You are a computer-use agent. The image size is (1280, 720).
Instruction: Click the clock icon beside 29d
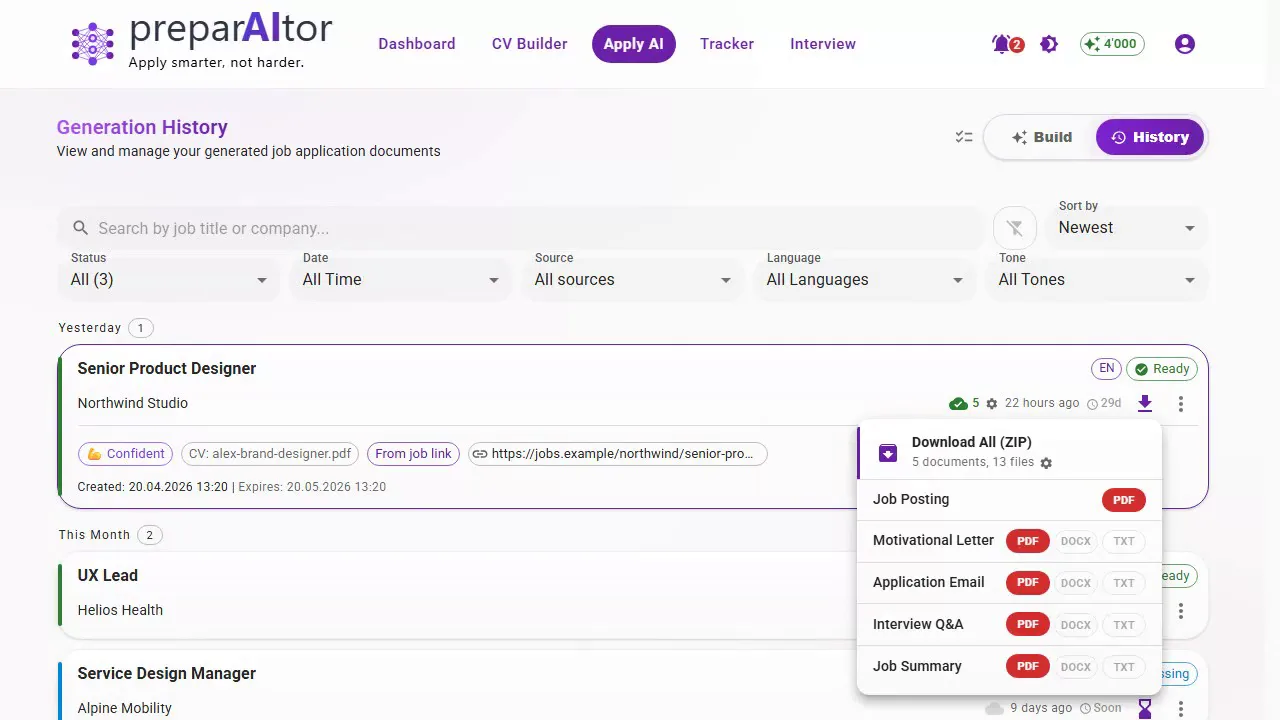[x=1092, y=404]
